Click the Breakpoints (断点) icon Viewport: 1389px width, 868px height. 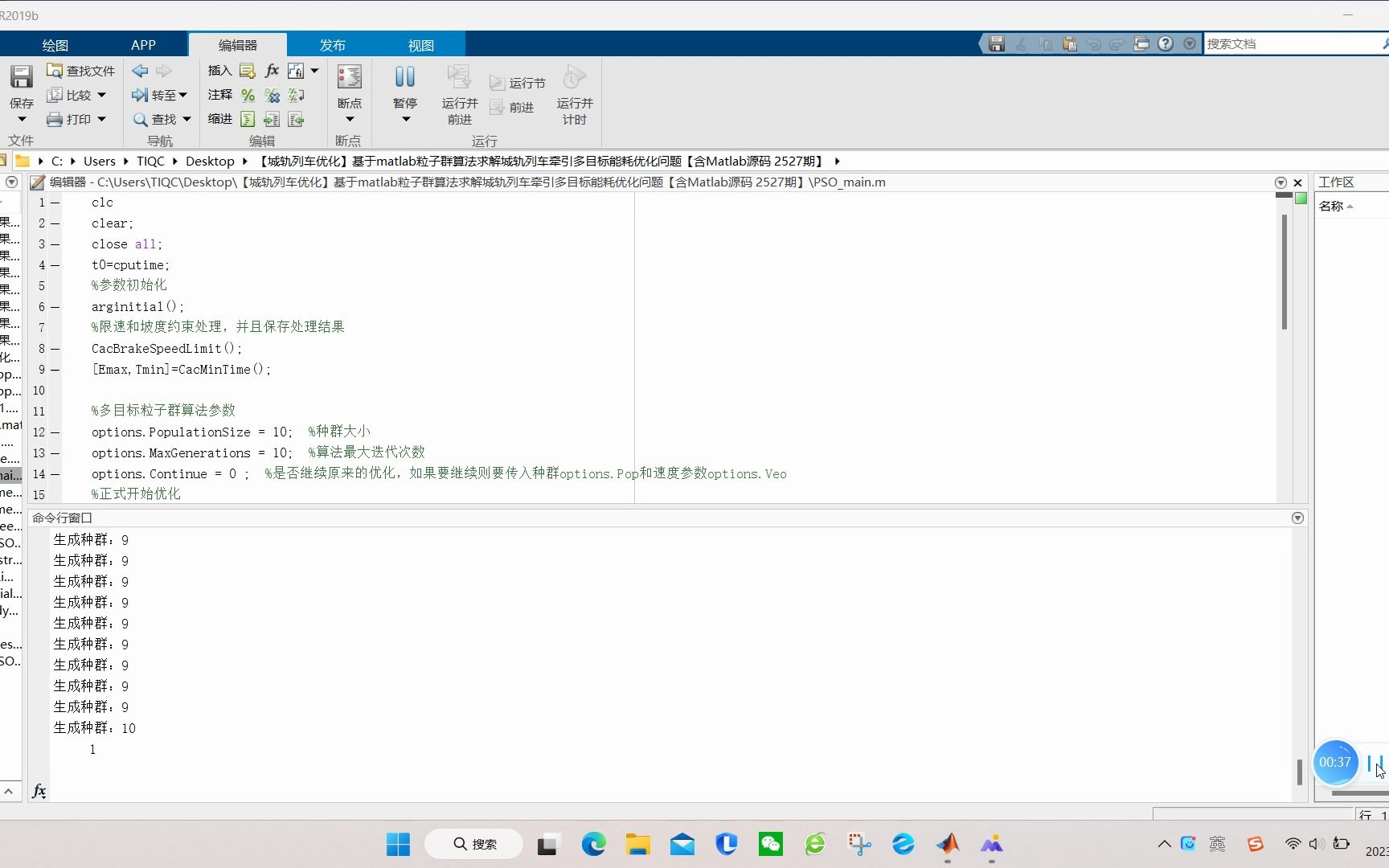tap(349, 77)
